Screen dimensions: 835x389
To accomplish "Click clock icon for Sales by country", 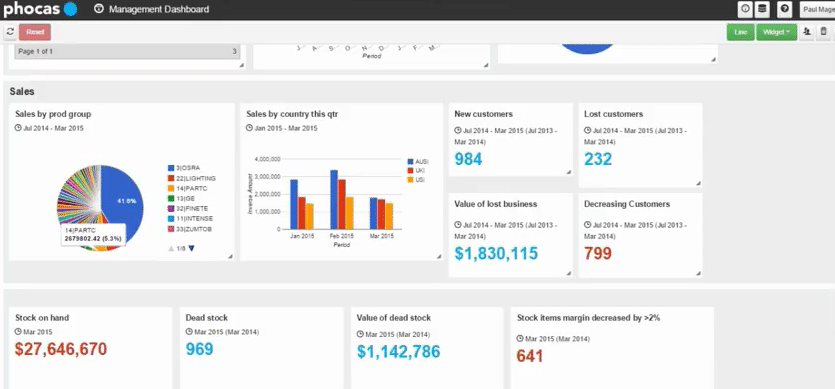I will point(249,128).
